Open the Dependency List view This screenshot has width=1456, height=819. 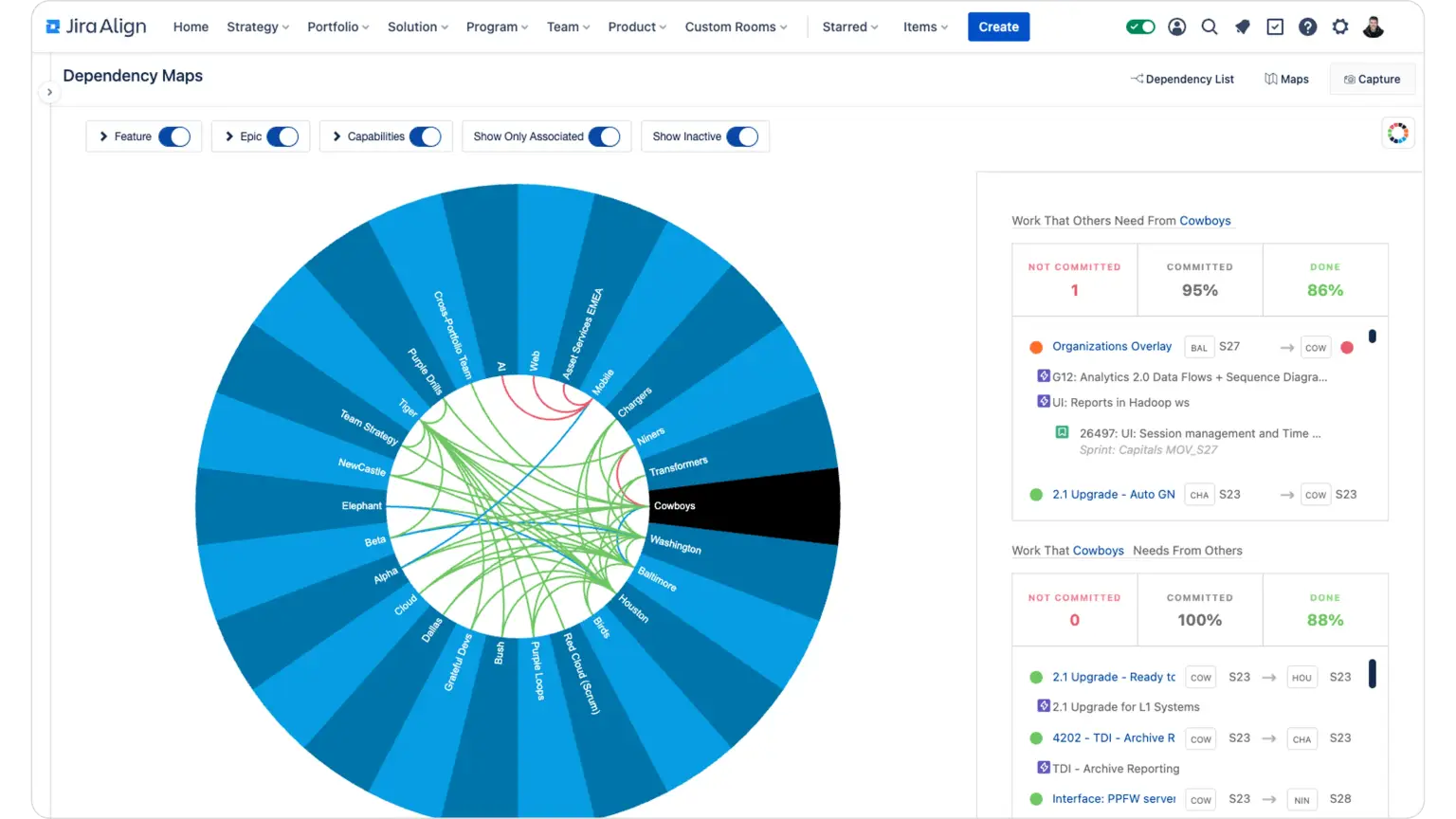click(1182, 80)
